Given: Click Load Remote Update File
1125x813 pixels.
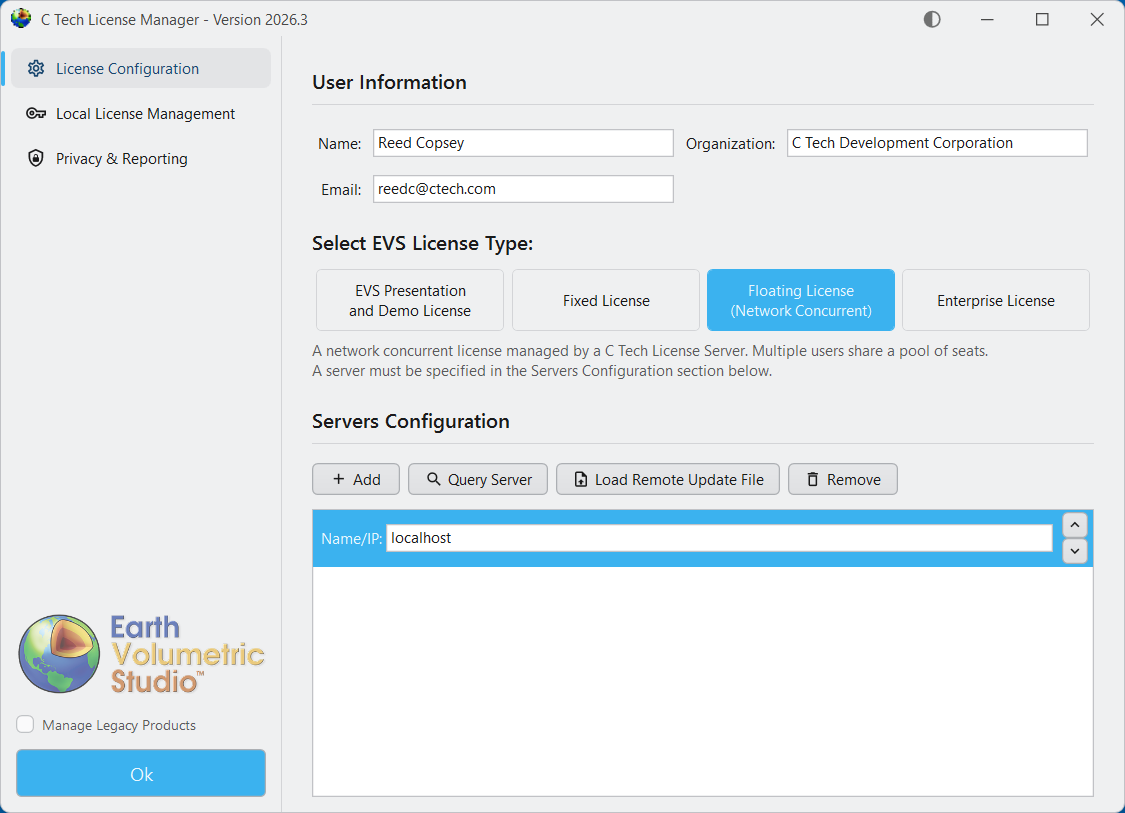Looking at the screenshot, I should click(667, 479).
